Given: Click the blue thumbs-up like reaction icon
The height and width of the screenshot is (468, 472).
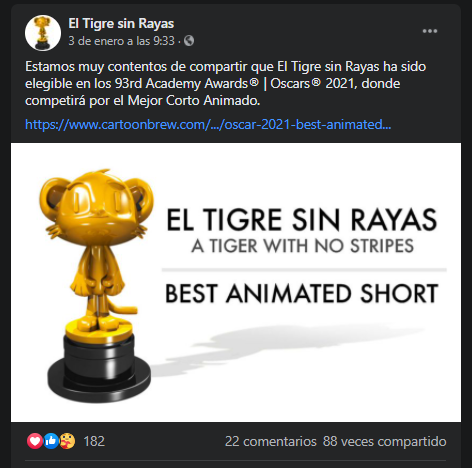Looking at the screenshot, I should pyautogui.click(x=51, y=441).
